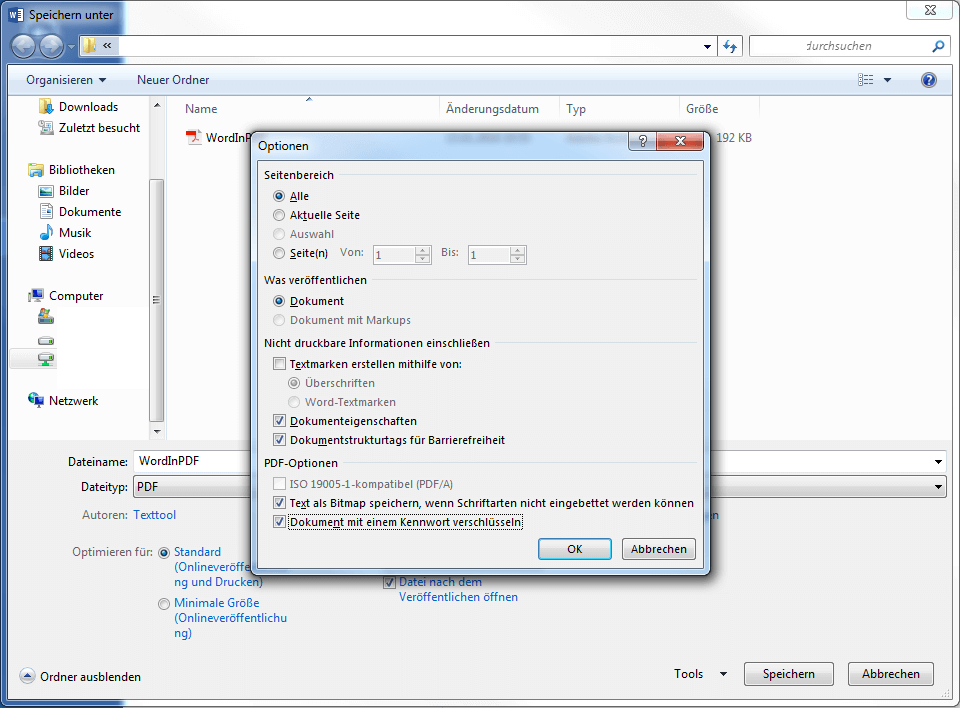The width and height of the screenshot is (960, 708).
Task: Click navigation pane scrollbar up arrow
Action: pyautogui.click(x=157, y=105)
